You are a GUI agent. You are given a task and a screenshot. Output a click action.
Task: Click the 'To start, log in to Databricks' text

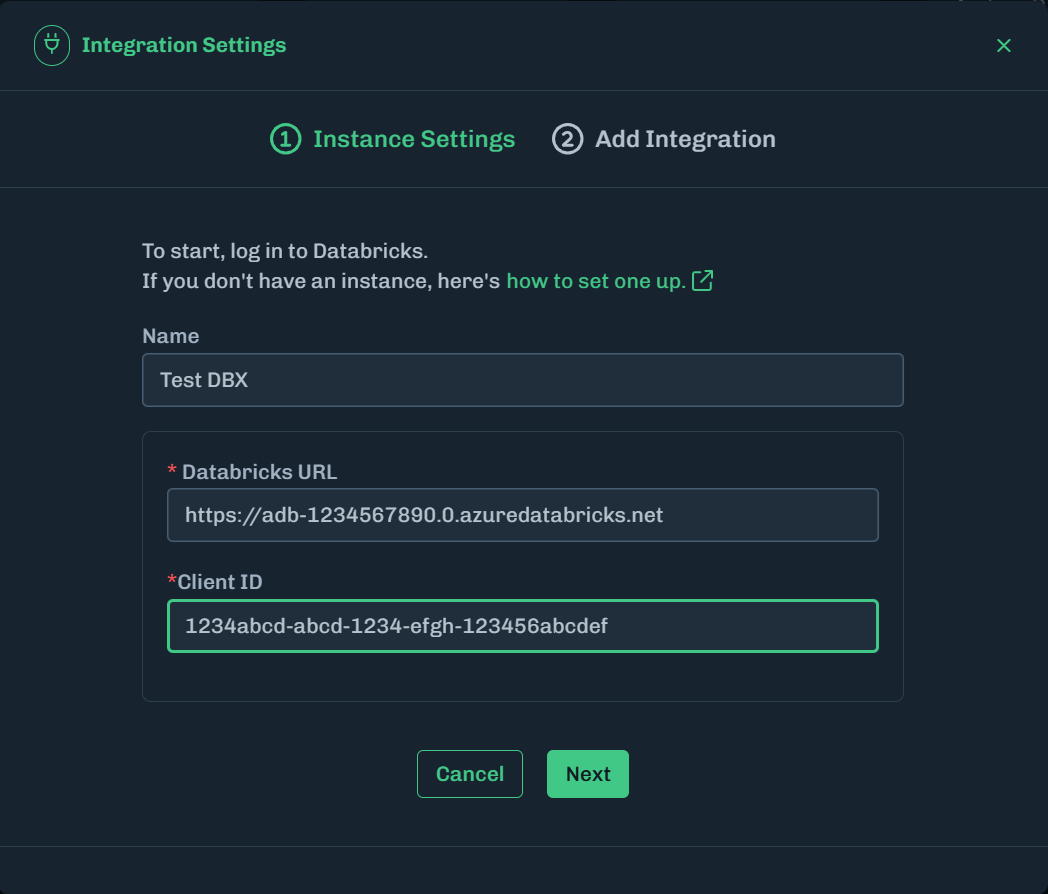tap(285, 251)
